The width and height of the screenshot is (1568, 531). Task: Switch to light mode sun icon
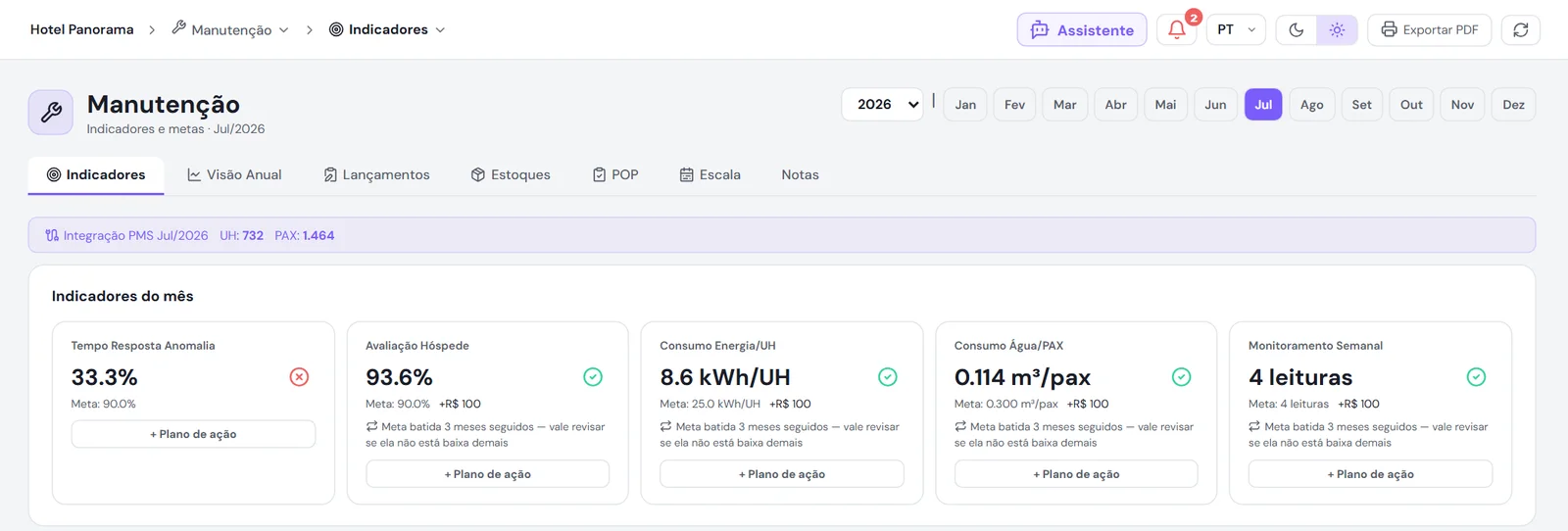click(x=1337, y=29)
